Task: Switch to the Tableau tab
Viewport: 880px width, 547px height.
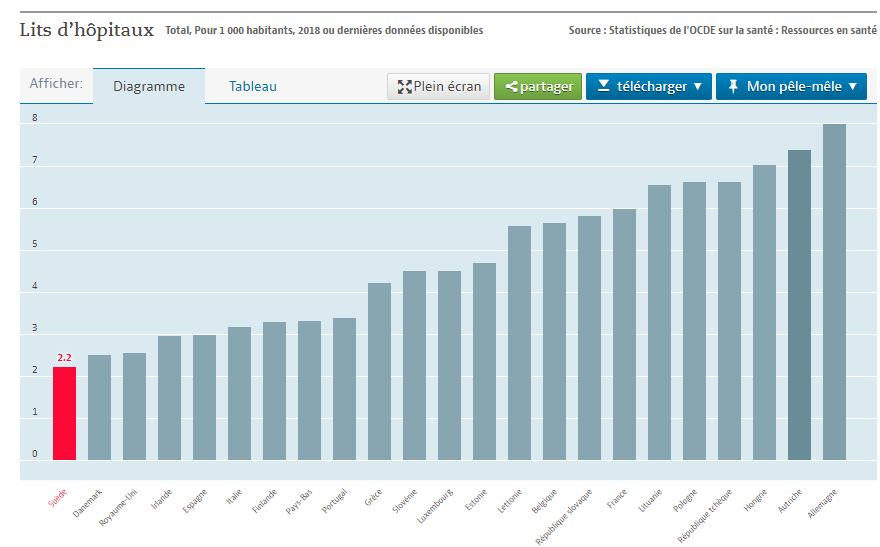Action: (253, 86)
